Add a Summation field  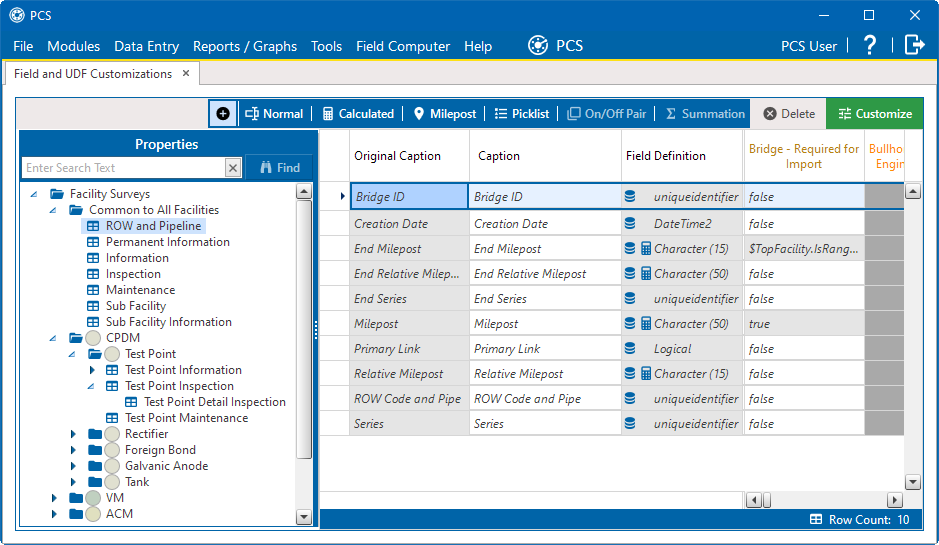[x=705, y=114]
